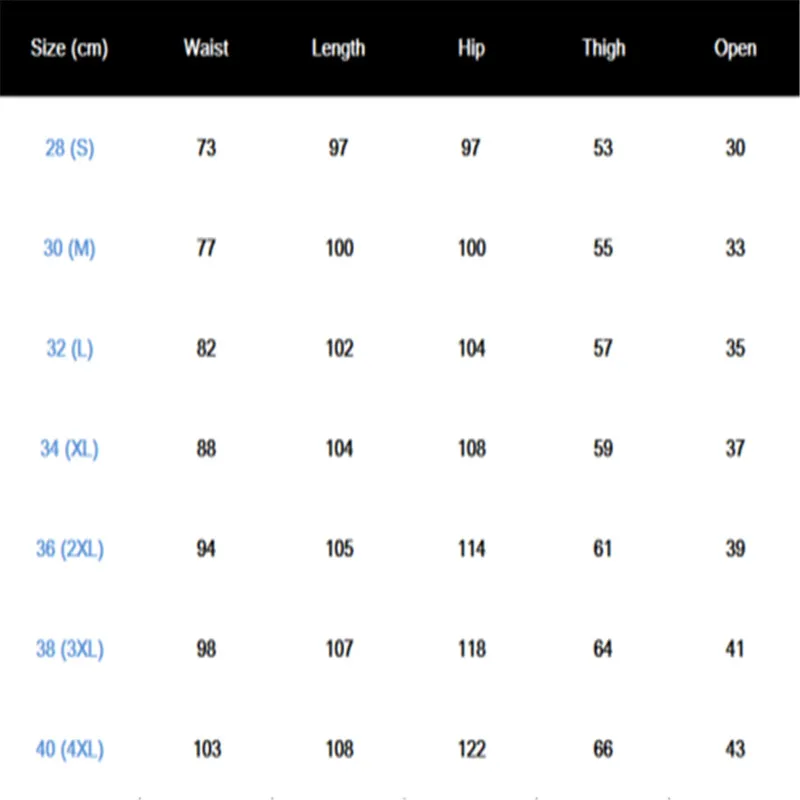Image resolution: width=800 pixels, height=800 pixels.
Task: Click the Size (cm) header
Action: pyautogui.click(x=69, y=48)
